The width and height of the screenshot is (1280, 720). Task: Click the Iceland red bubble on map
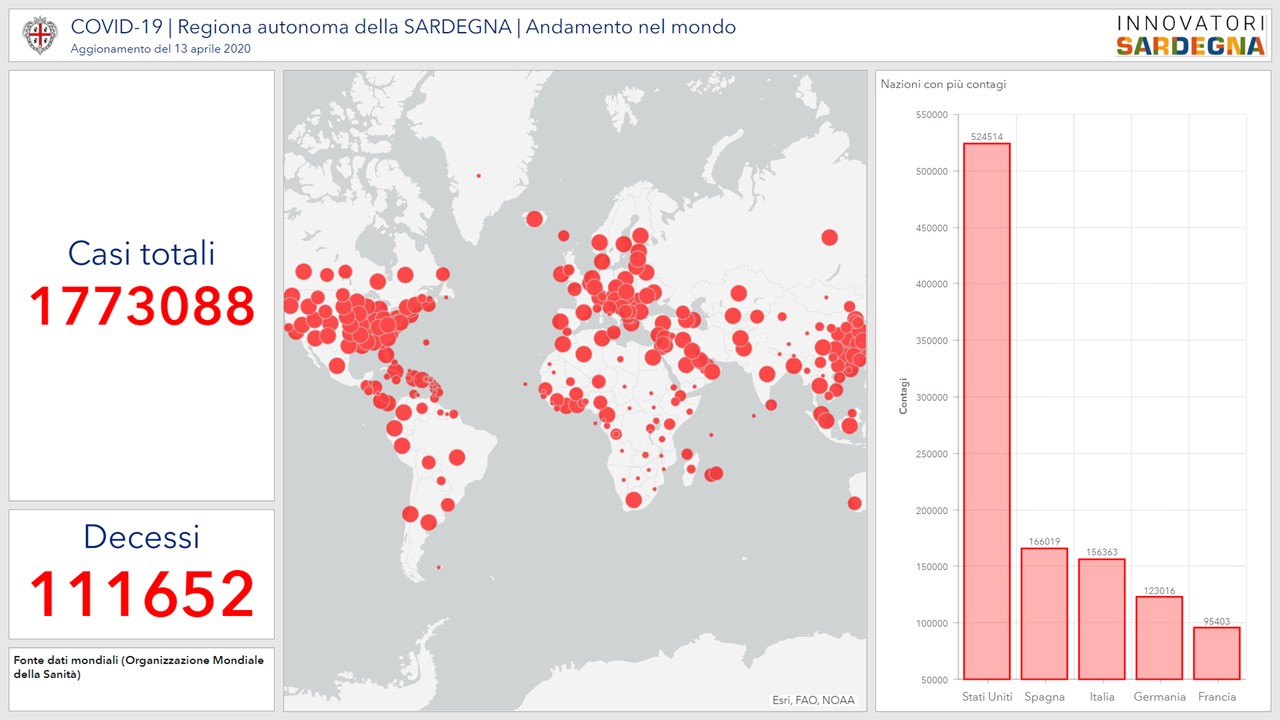pos(534,219)
